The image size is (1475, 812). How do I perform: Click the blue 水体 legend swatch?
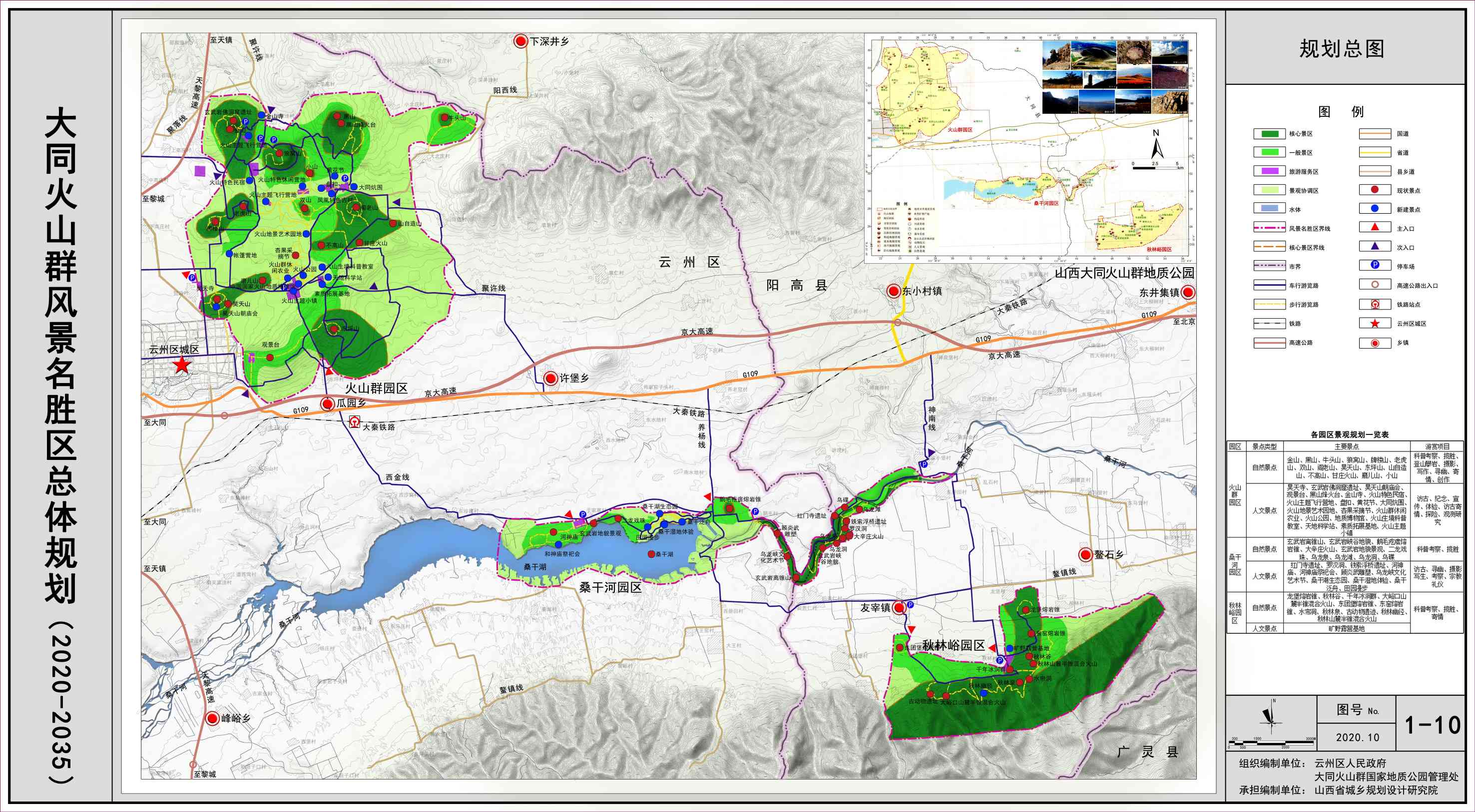click(x=1269, y=209)
